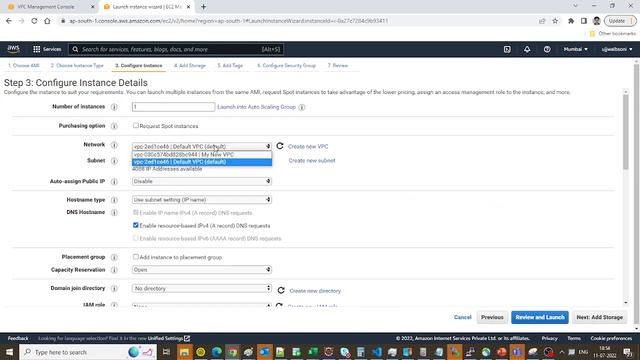Enable Request Spot instances checkbox
The image size is (640, 360).
(136, 126)
